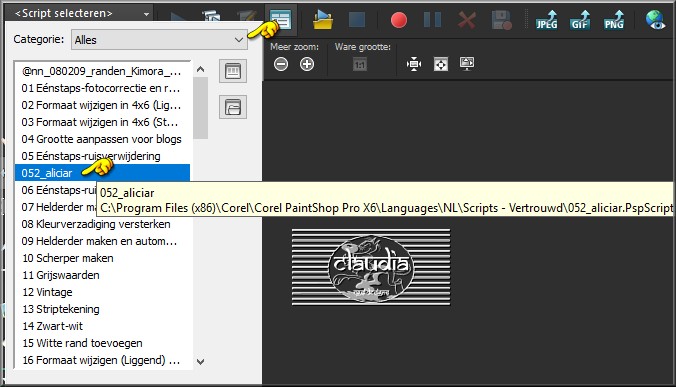Click the lower view mode button beside script list

coord(233,107)
